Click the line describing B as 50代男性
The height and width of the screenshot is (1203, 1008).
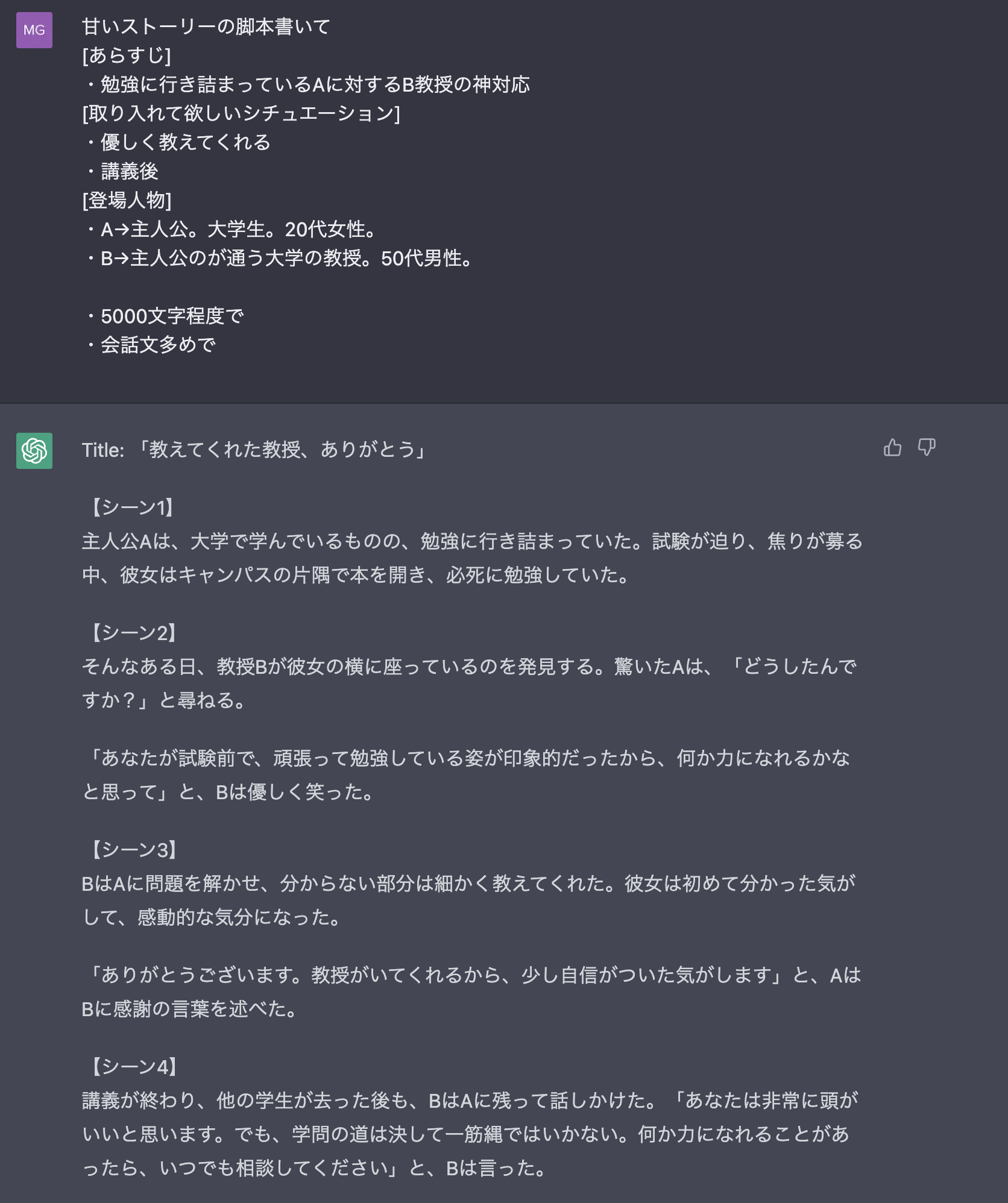pos(279,258)
